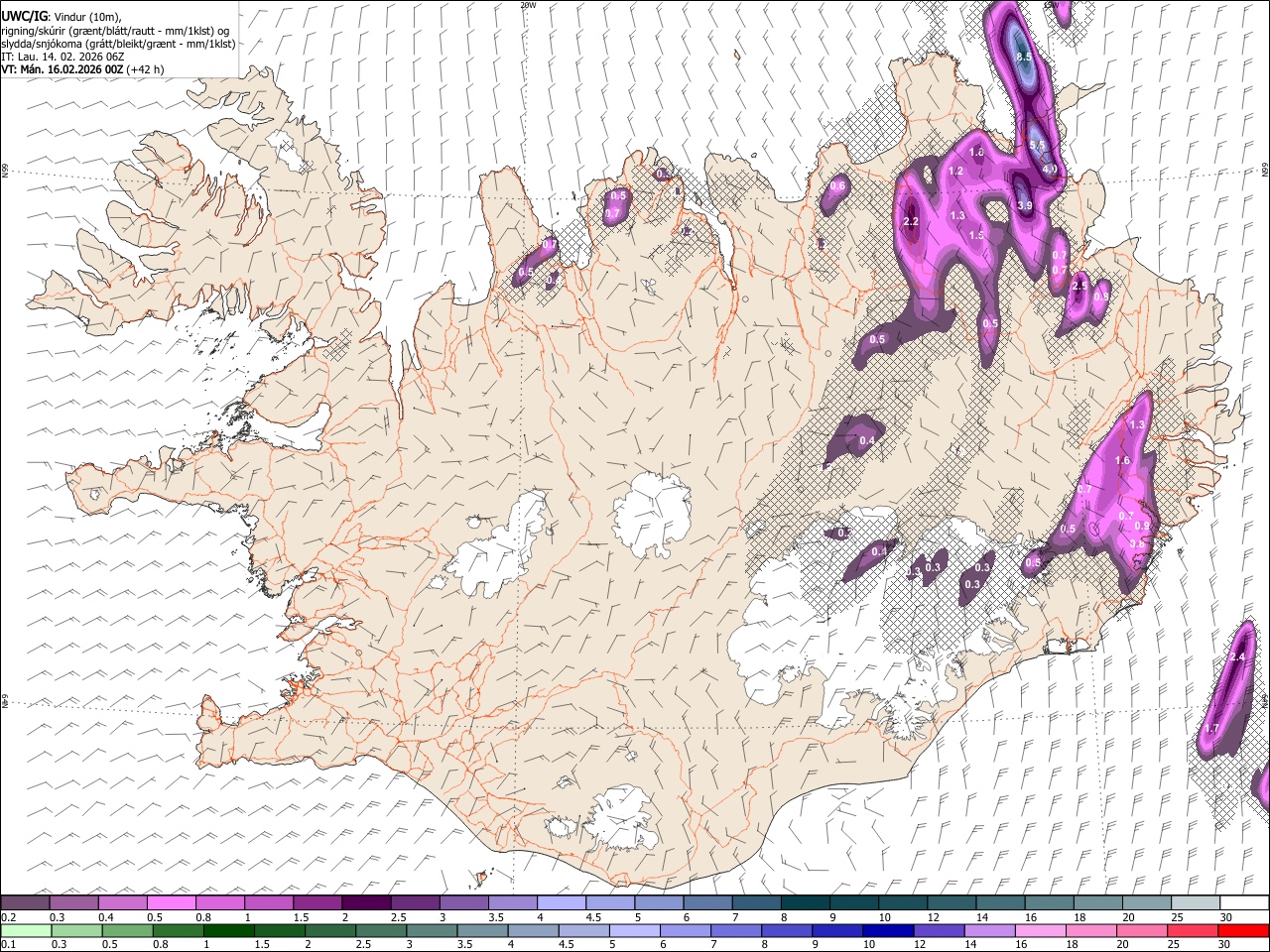Click the 2.4 value offshore southeast

click(x=1236, y=657)
